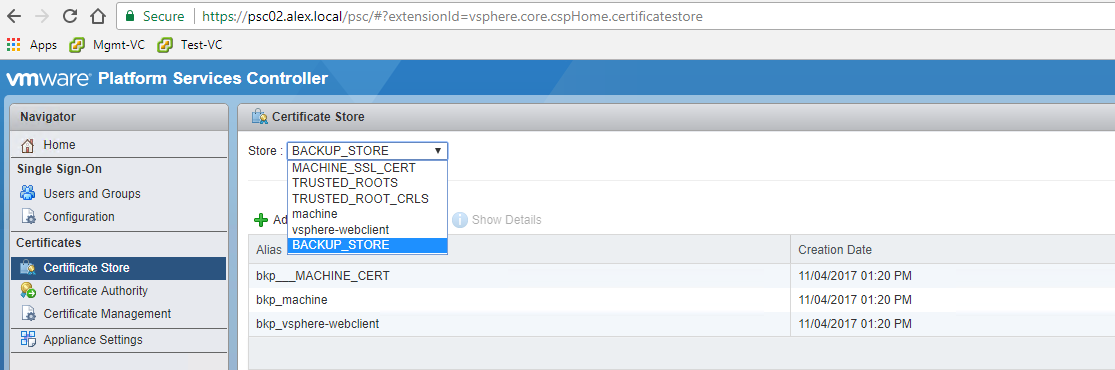Open Certificate Management
The image size is (1115, 370).
click(107, 313)
